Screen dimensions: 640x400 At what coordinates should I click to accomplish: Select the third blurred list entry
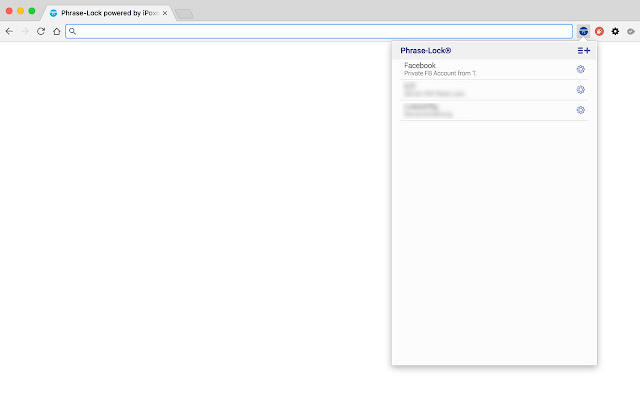[494, 110]
